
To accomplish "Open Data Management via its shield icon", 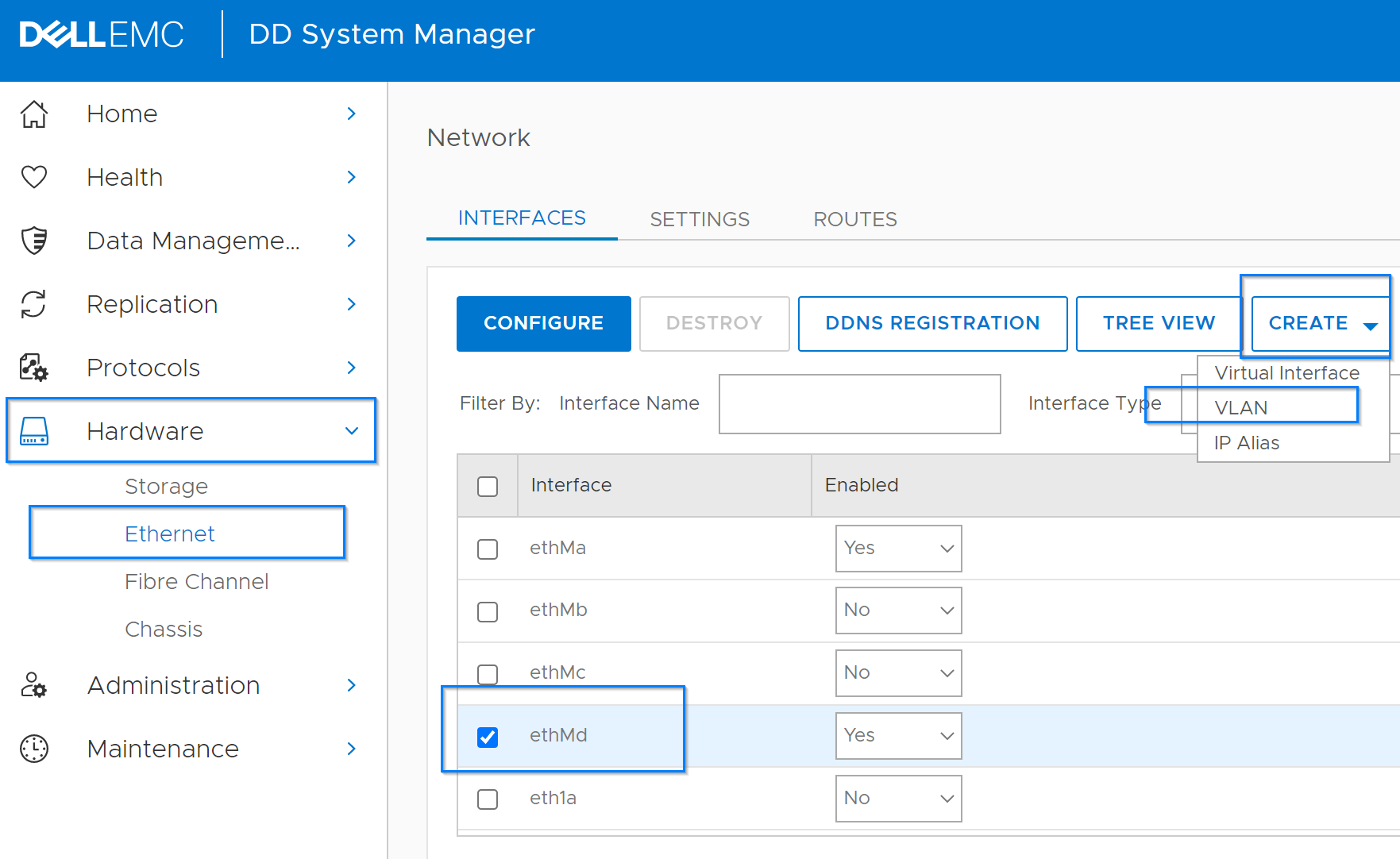I will (x=33, y=241).
